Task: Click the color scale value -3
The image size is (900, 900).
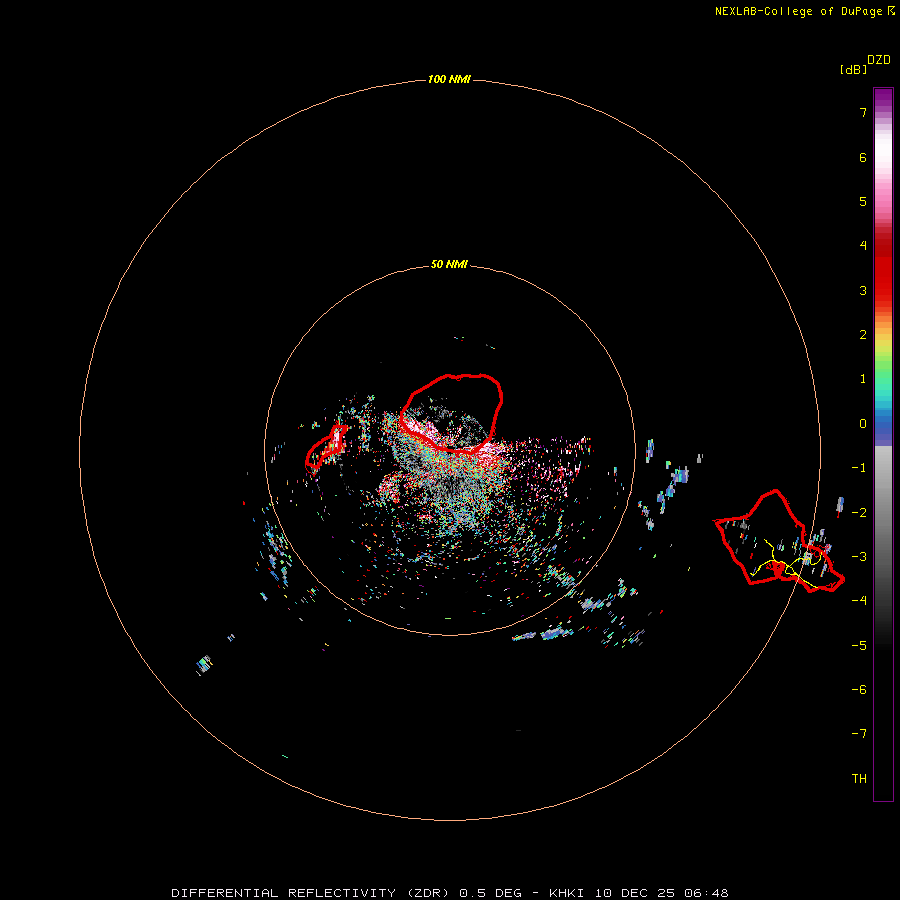Action: 859,557
